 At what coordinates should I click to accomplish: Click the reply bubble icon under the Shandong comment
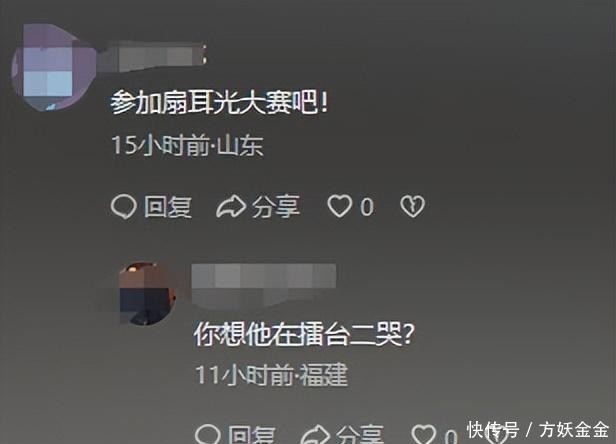pyautogui.click(x=124, y=207)
